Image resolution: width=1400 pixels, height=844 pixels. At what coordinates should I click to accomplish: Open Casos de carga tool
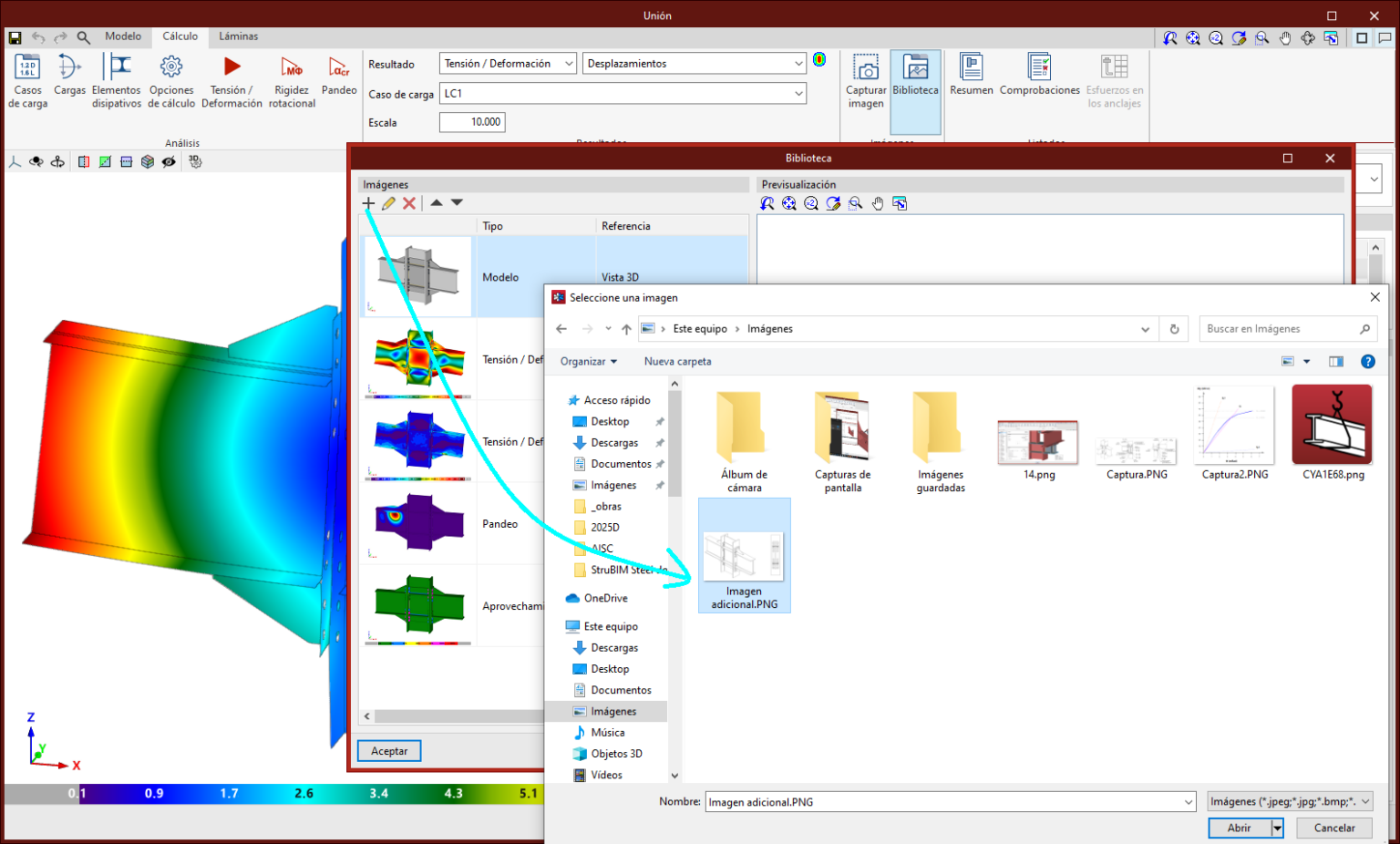pyautogui.click(x=27, y=81)
